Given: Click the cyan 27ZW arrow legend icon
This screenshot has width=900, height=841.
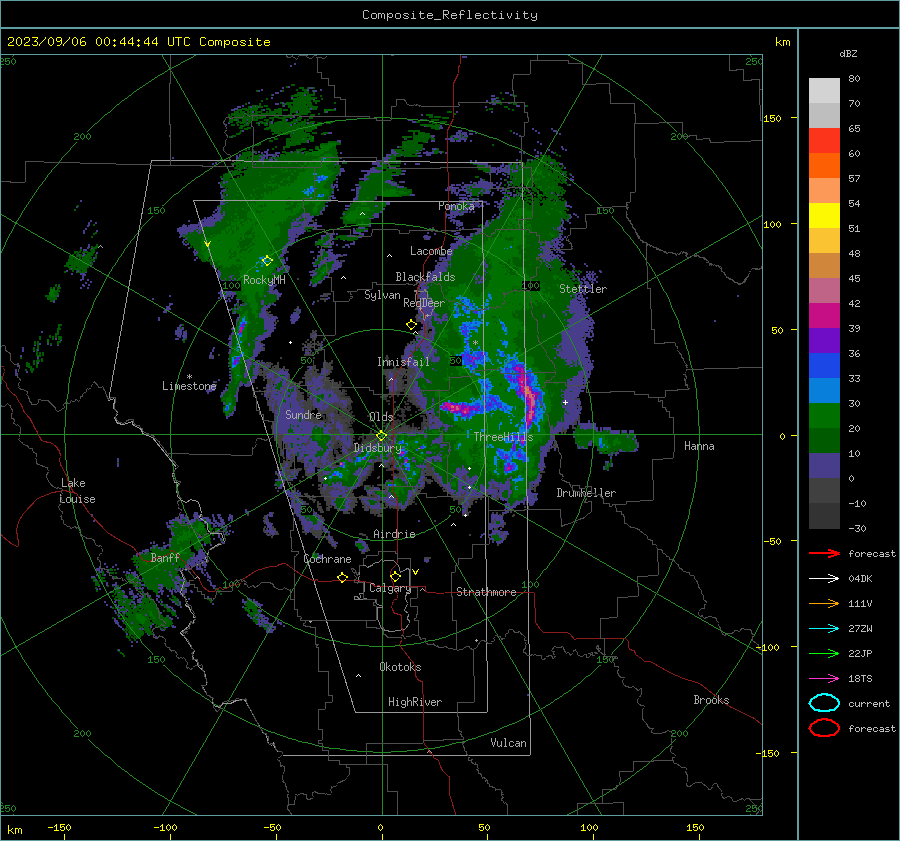Looking at the screenshot, I should pyautogui.click(x=824, y=629).
